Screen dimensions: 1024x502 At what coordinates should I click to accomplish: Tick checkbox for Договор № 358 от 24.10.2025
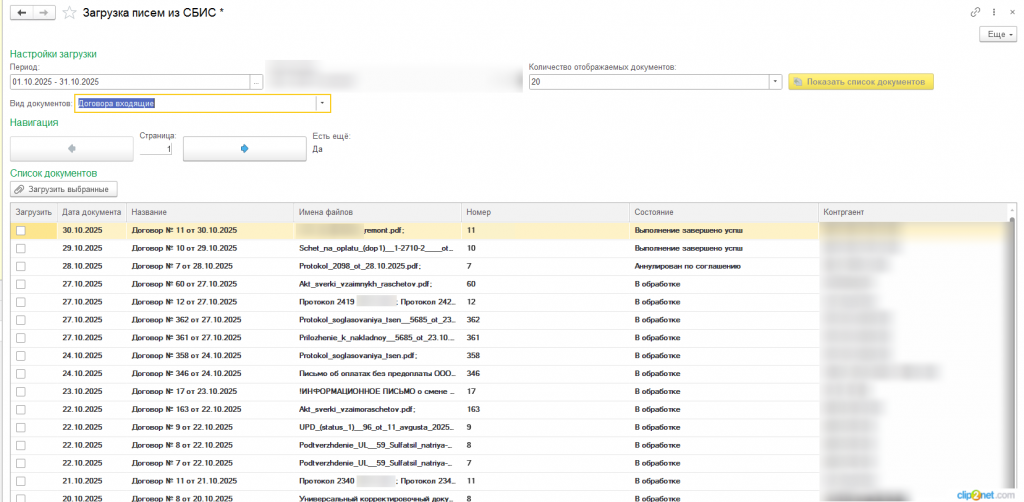[21, 356]
